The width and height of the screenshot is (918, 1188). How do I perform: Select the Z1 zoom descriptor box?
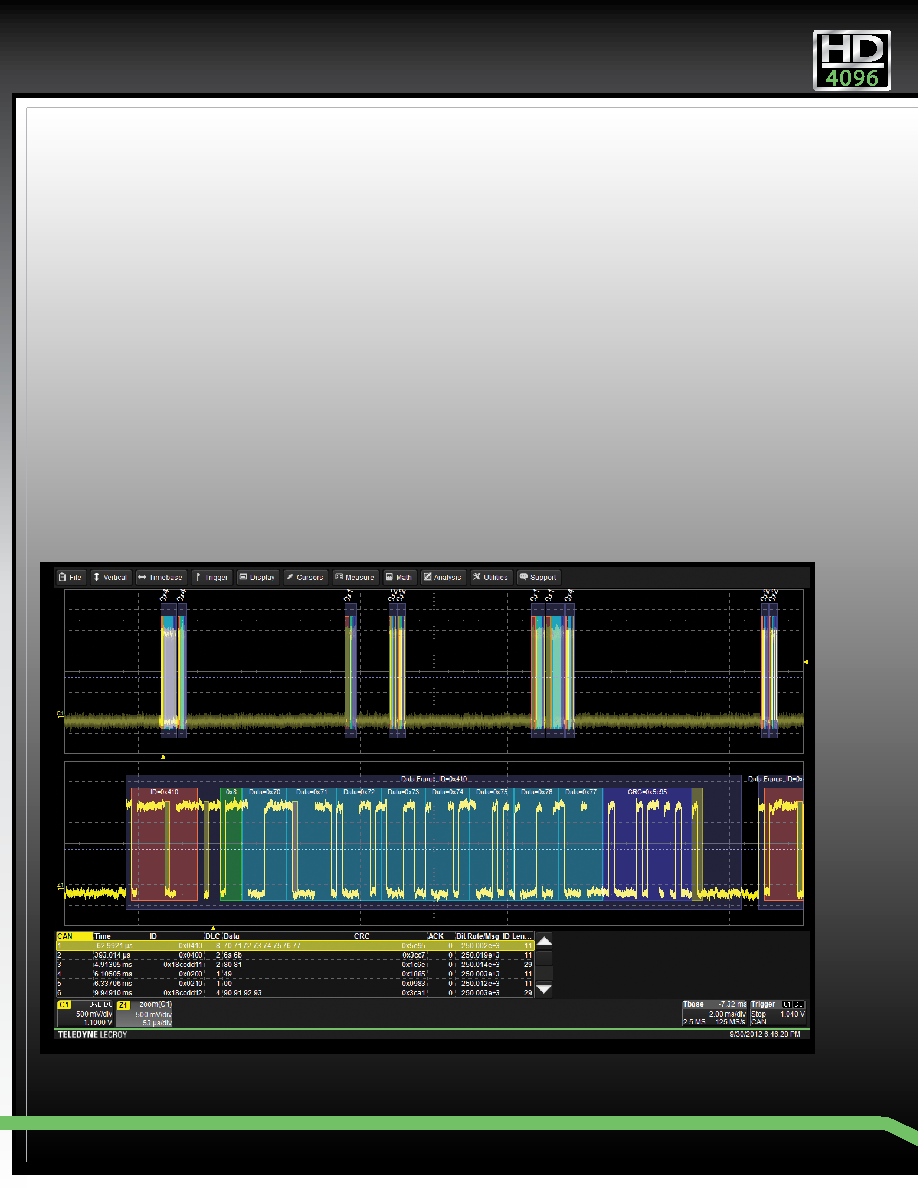click(x=145, y=1014)
